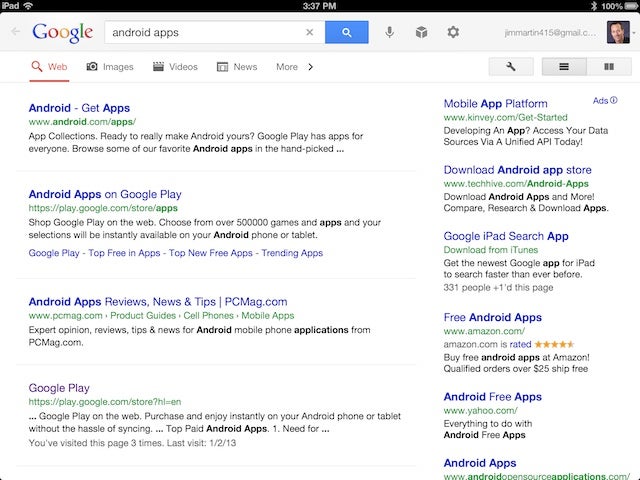Click 'Cell Phones' breadcrumb in PCMag result
This screenshot has height=480, width=640.
[x=208, y=316]
